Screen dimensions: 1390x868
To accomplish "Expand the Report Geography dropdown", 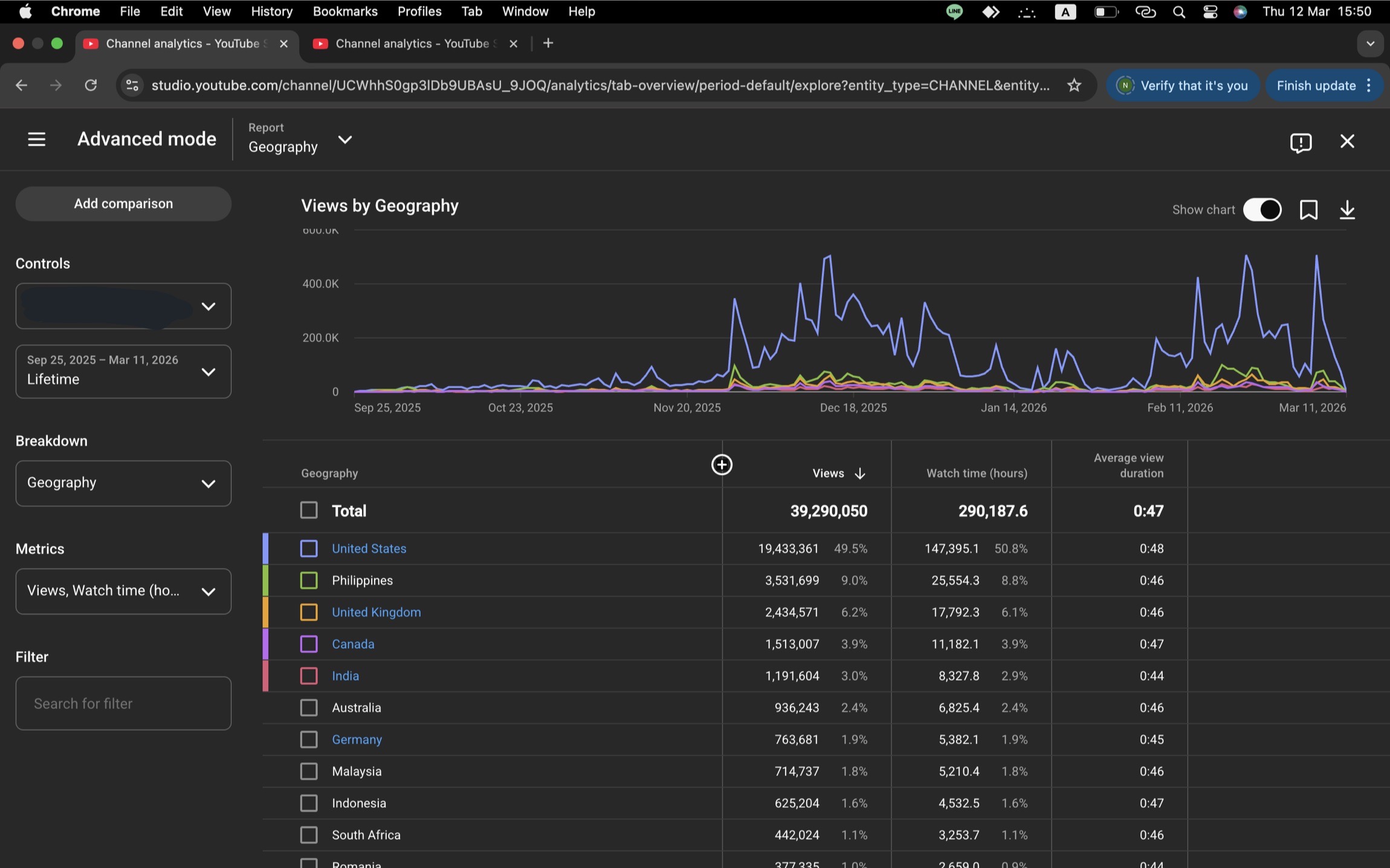I will pos(344,140).
